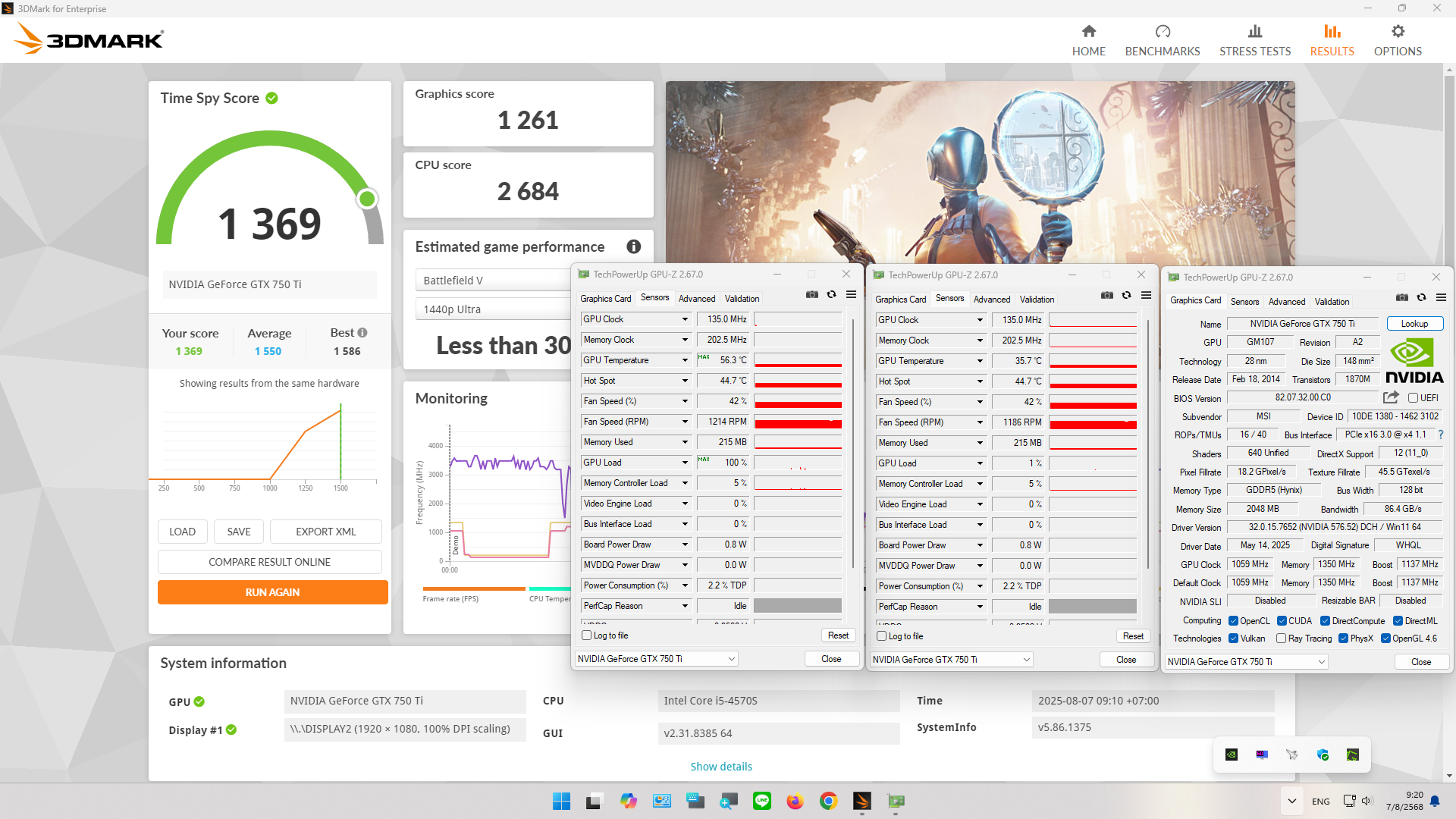Toggle the Ray Tracing technology checkbox
This screenshot has height=819, width=1456.
pos(1281,639)
